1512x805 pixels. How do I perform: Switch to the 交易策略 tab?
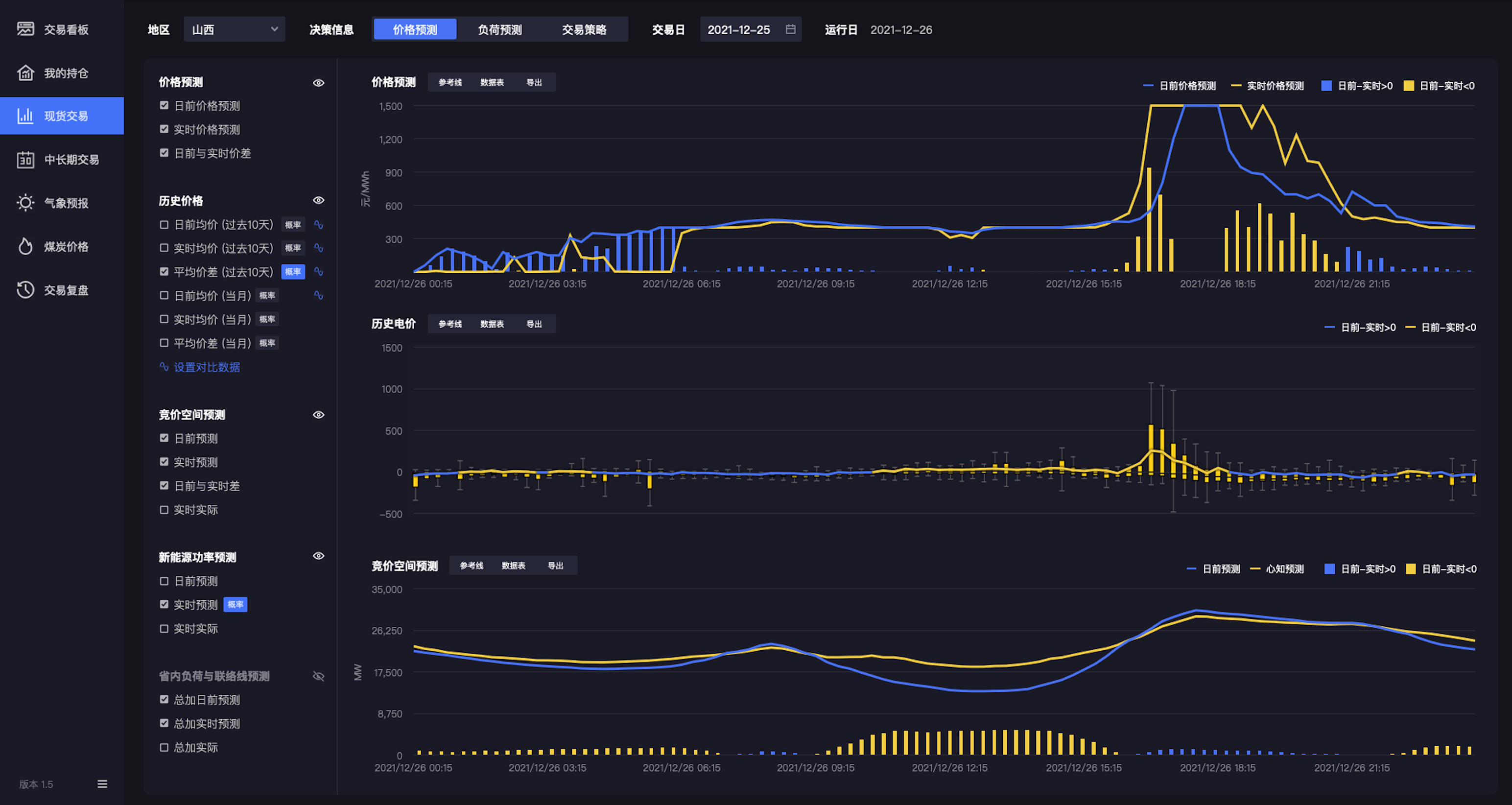point(584,29)
